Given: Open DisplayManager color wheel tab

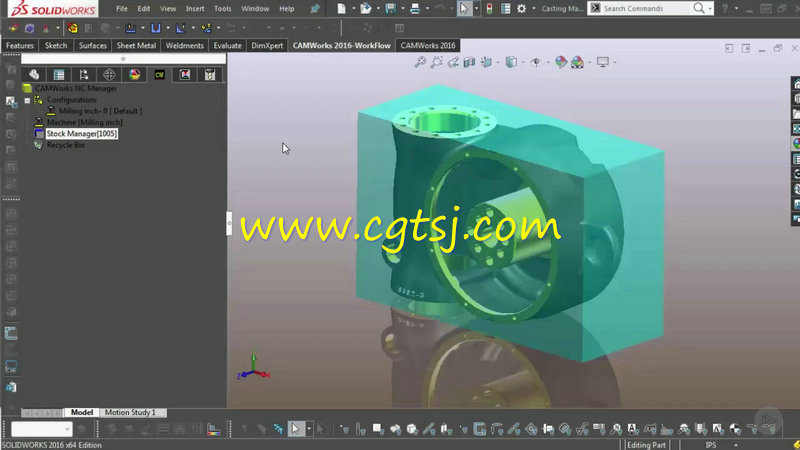Looking at the screenshot, I should [134, 74].
